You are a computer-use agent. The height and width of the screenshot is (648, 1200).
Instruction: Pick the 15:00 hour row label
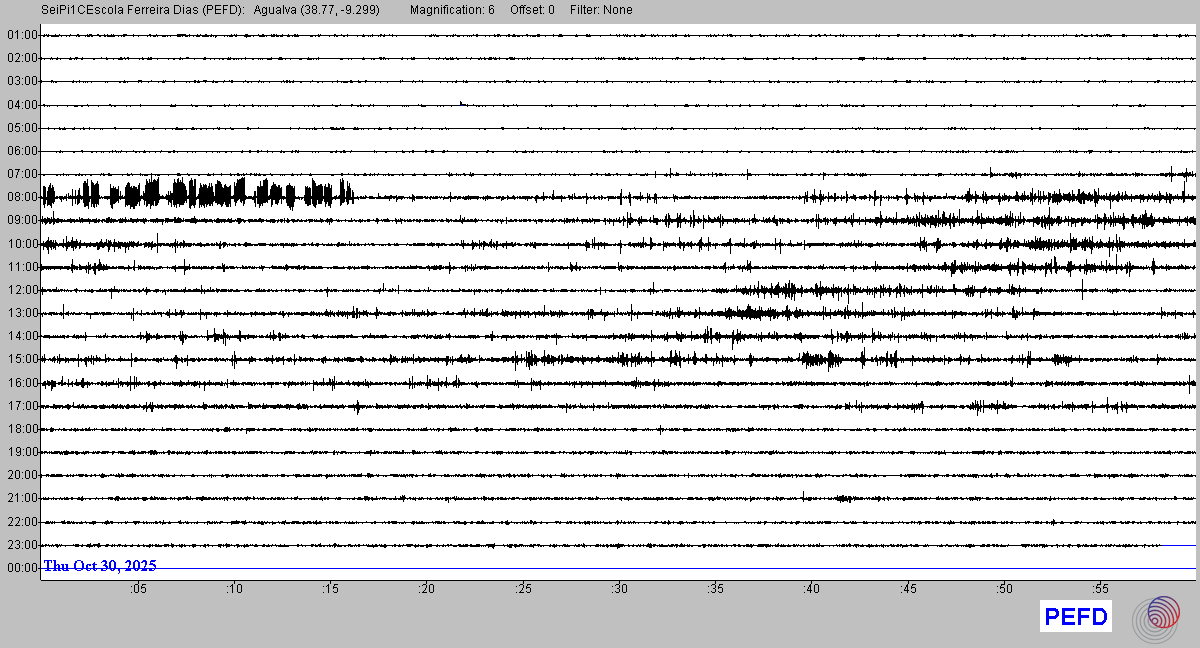click(21, 359)
